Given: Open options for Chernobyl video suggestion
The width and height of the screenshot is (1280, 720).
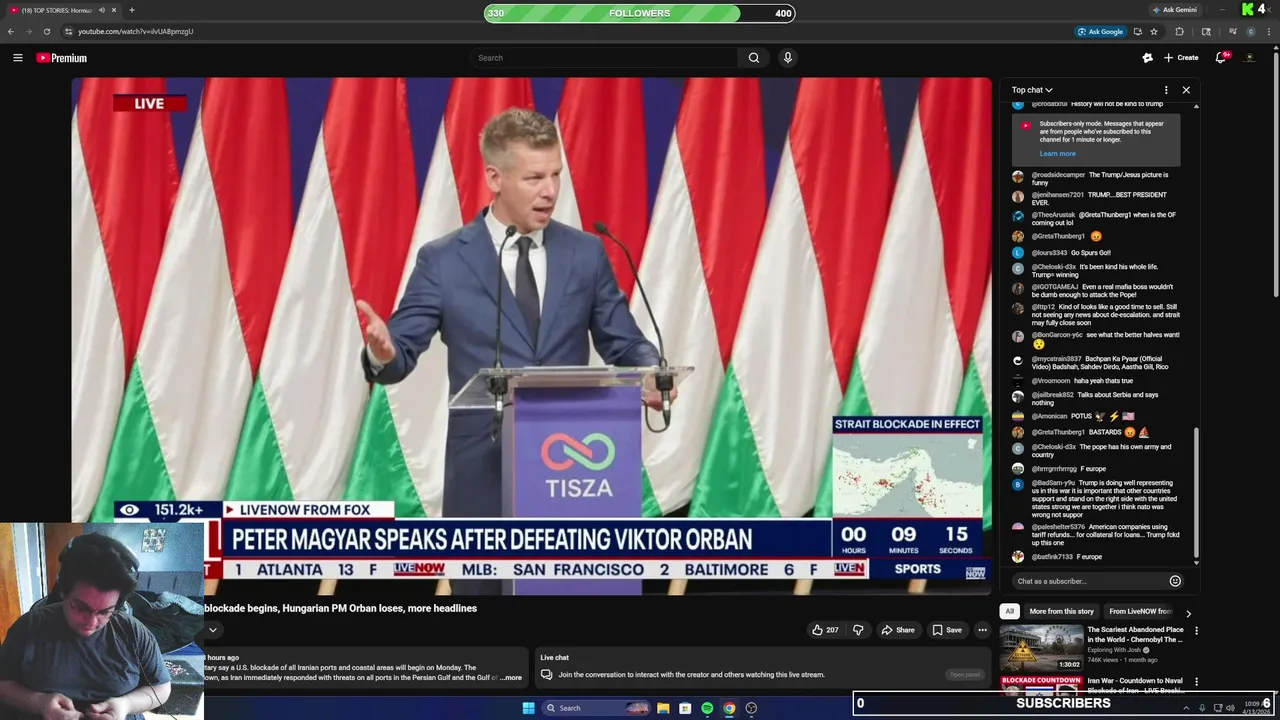Looking at the screenshot, I should coord(1196,631).
